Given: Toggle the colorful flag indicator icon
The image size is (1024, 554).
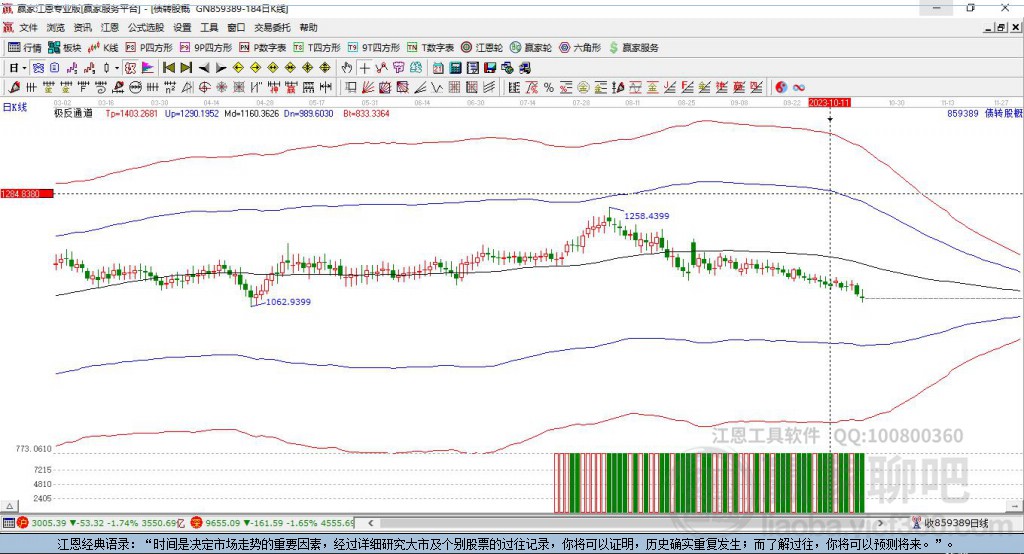Looking at the screenshot, I should [x=148, y=68].
